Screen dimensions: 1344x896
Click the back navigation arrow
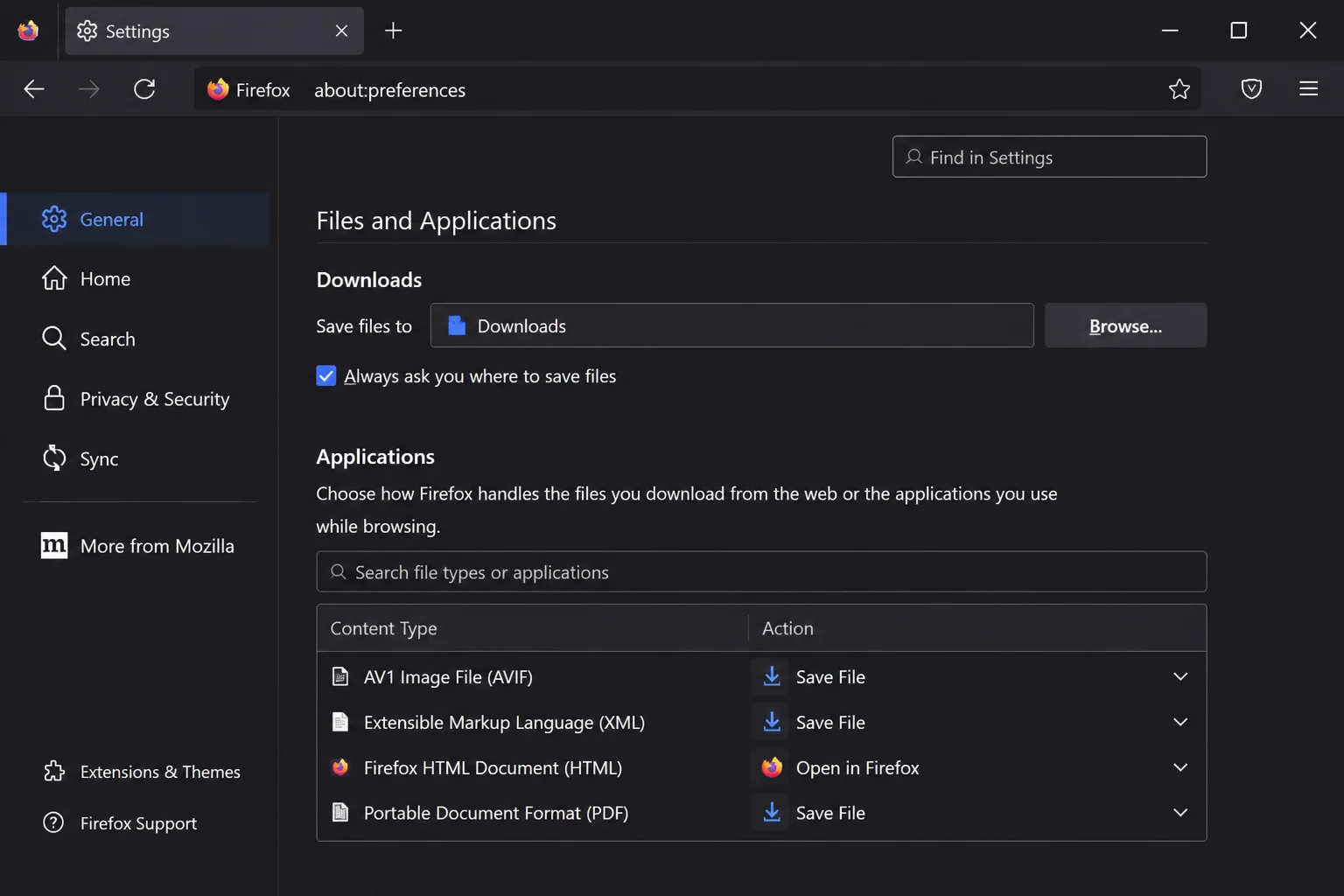[x=34, y=89]
